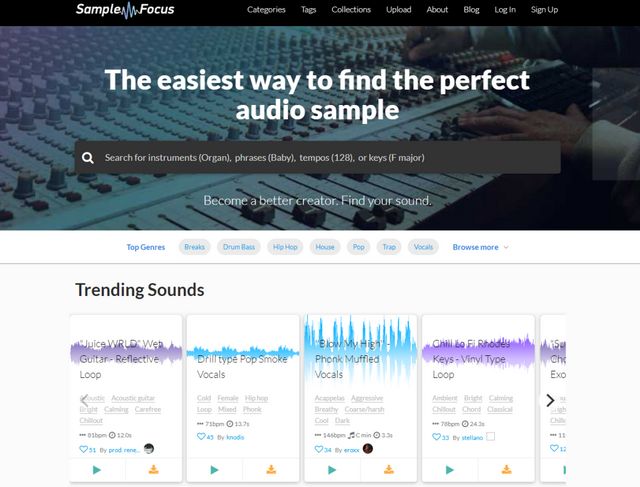Open eroxx's profile link
The width and height of the screenshot is (640, 487).
(352, 450)
